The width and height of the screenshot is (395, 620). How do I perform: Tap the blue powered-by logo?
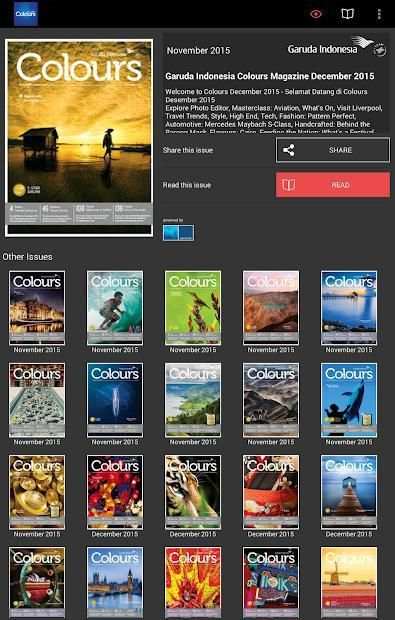click(x=178, y=232)
